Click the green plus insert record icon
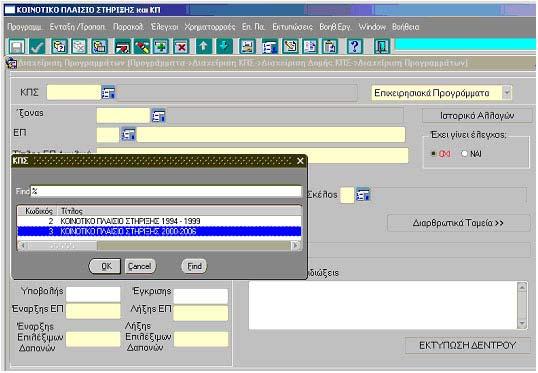The height and width of the screenshot is (373, 538). 161,47
